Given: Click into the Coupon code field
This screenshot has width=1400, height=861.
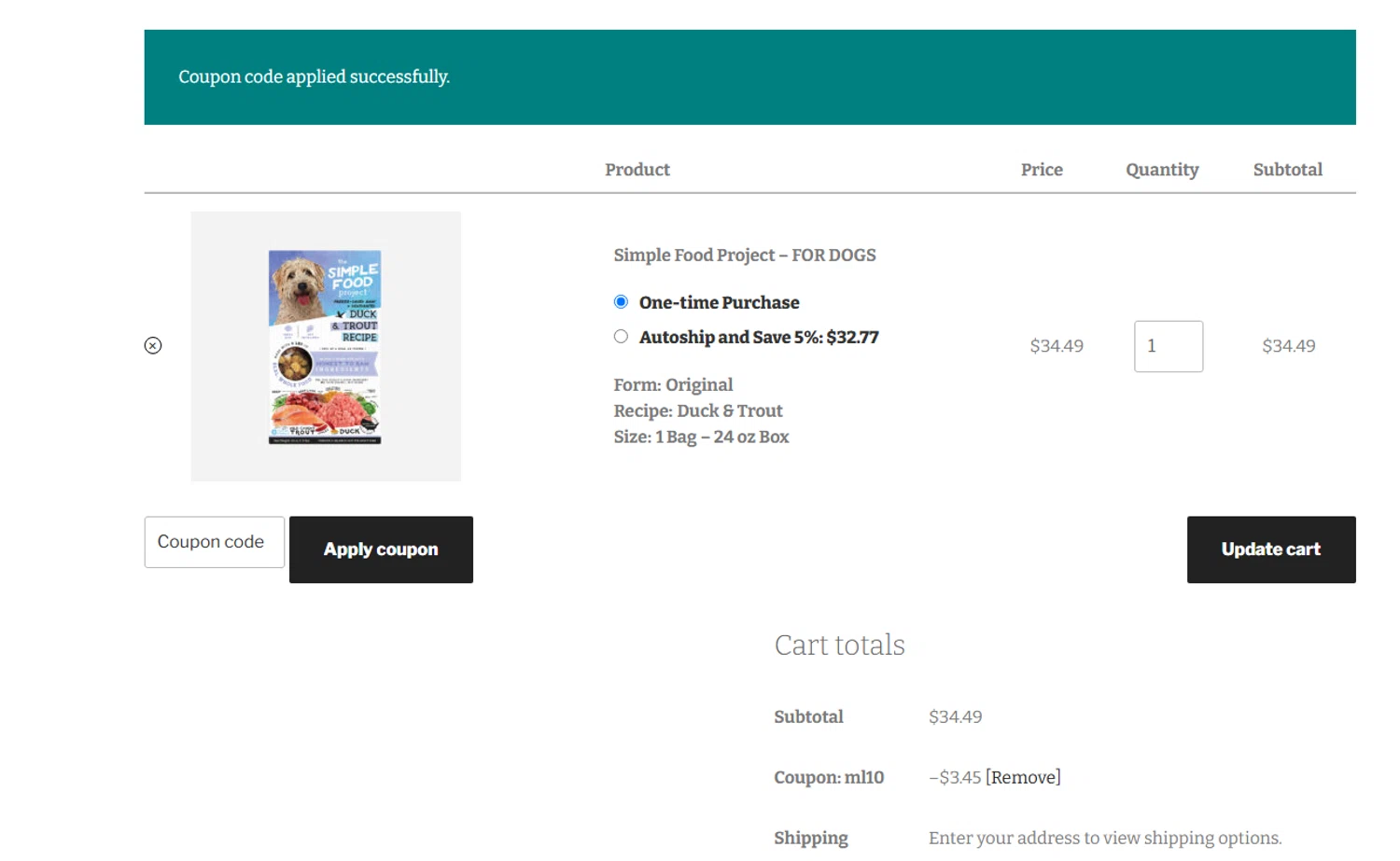Looking at the screenshot, I should 215,542.
